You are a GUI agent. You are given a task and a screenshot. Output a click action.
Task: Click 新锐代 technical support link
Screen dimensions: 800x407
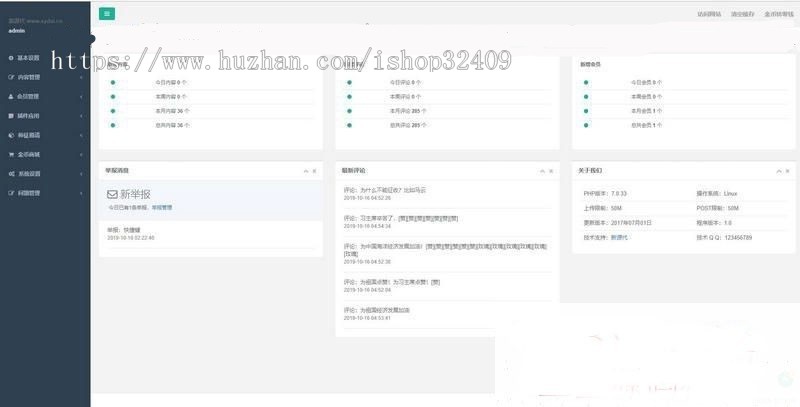pyautogui.click(x=619, y=238)
